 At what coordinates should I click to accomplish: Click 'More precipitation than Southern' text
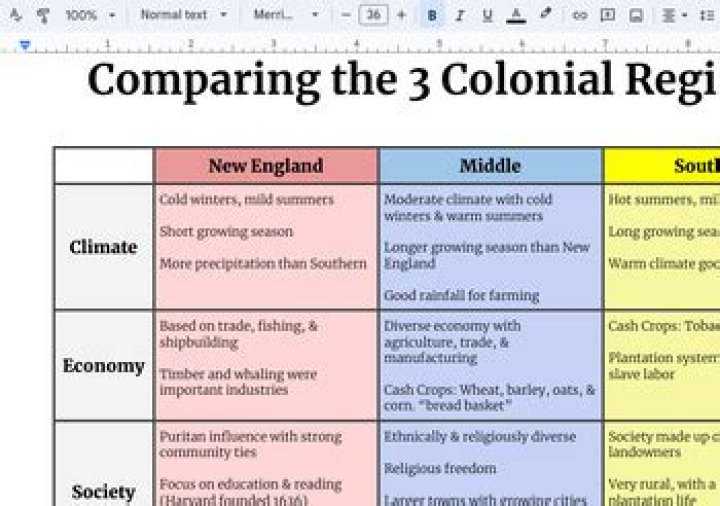(263, 264)
